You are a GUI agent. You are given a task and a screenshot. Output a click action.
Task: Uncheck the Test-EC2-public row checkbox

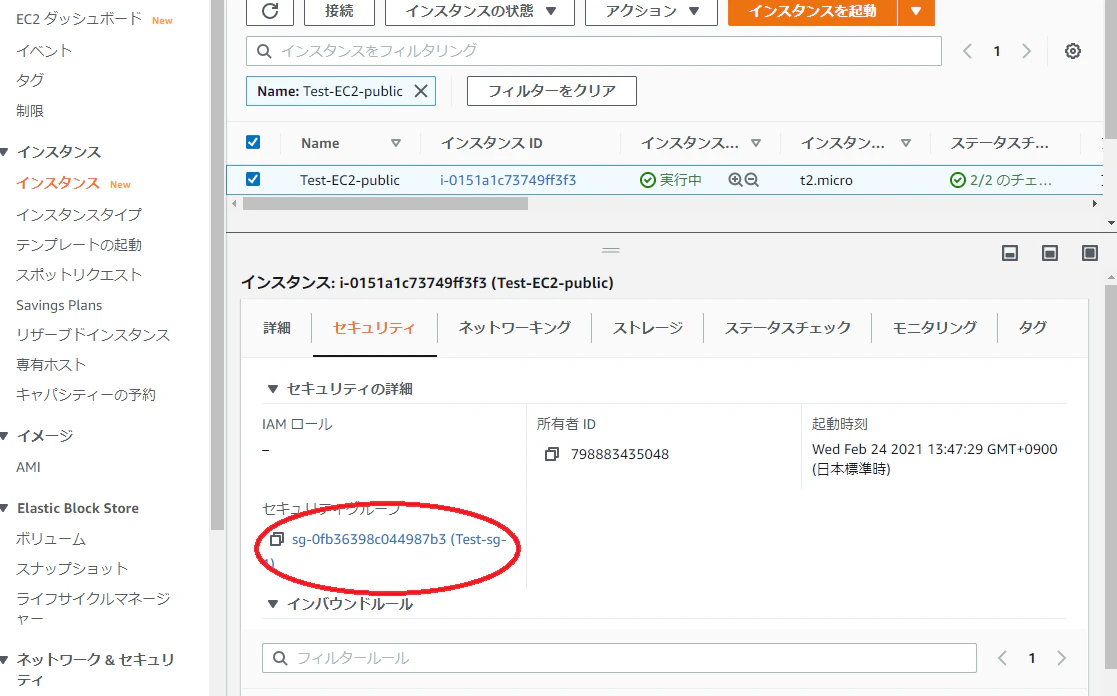pos(253,179)
